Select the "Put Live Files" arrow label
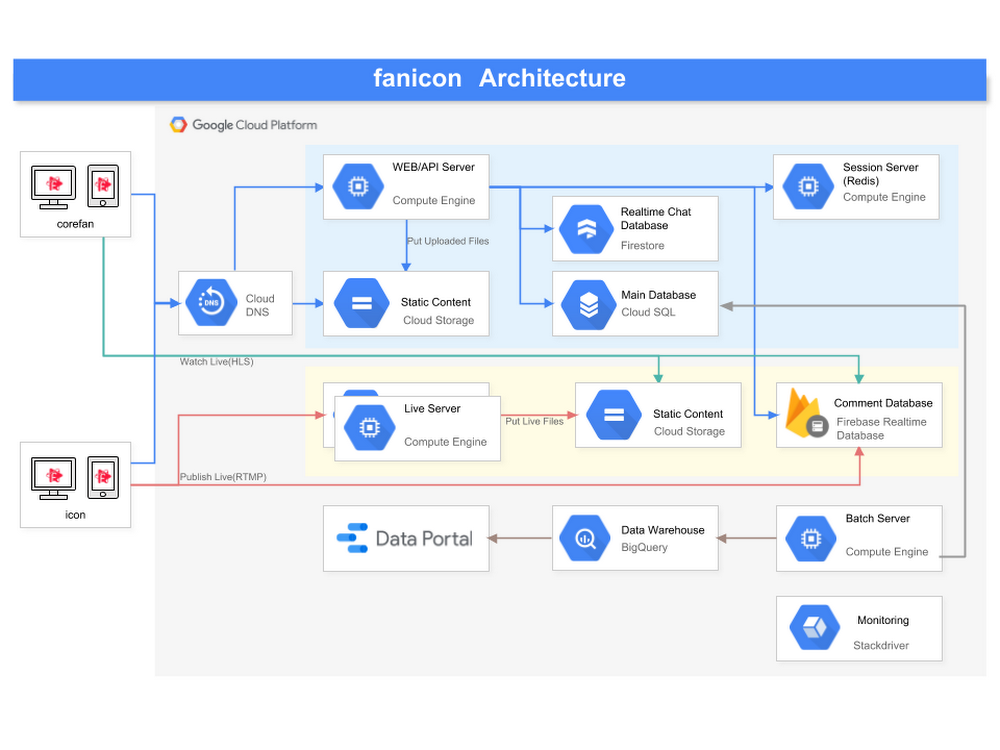This screenshot has height=750, width=1000. tap(534, 422)
